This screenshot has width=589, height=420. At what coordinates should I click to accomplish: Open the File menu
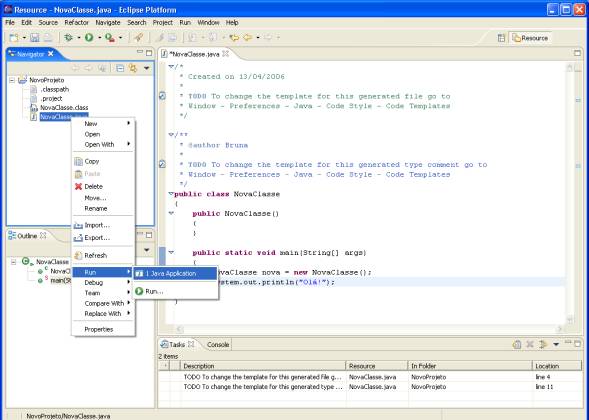tap(10, 23)
